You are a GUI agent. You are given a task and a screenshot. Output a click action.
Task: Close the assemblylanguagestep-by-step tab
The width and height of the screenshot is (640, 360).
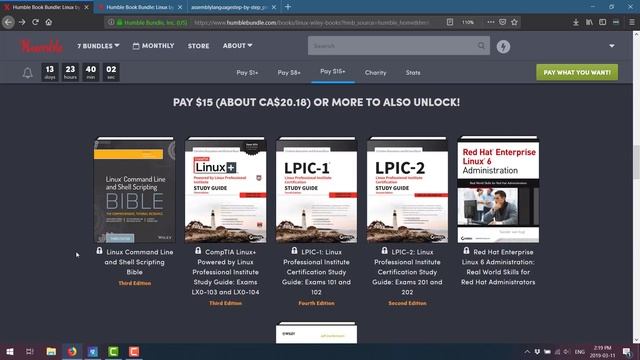click(273, 7)
